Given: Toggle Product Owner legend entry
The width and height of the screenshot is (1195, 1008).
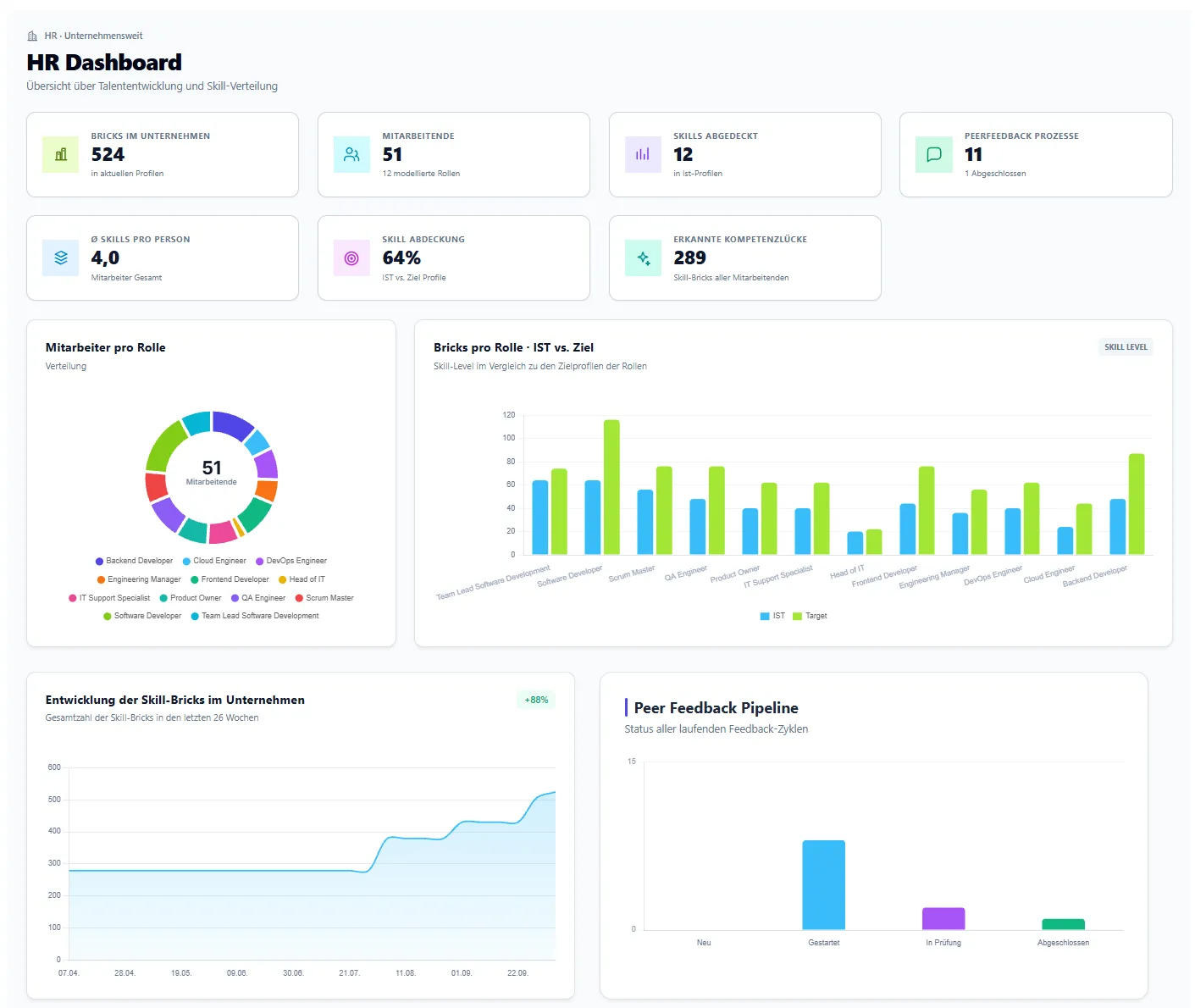Looking at the screenshot, I should [191, 598].
